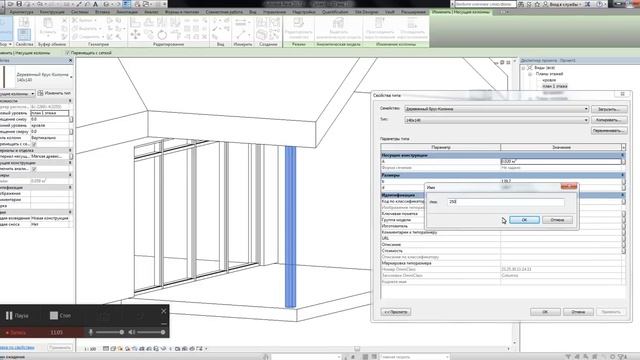The height and width of the screenshot is (360, 640).
Task: Click the 1:100 view scale in view control bar
Action: point(90,349)
